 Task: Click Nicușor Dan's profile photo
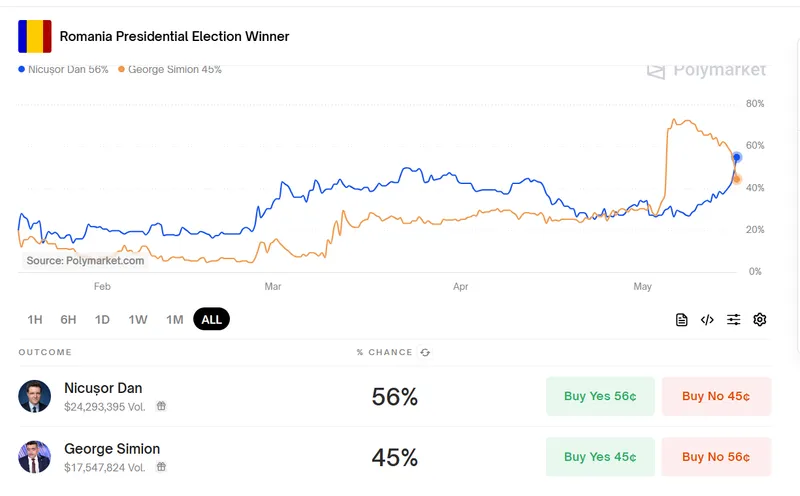pos(34,396)
